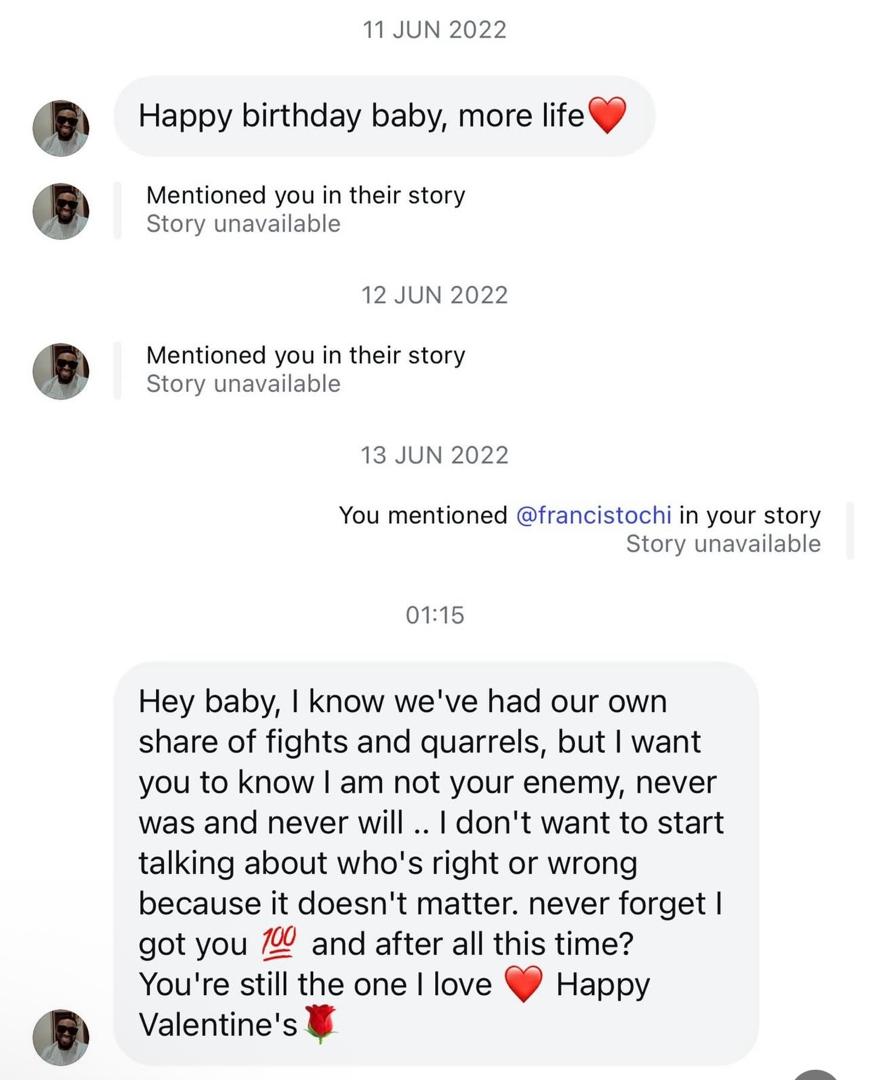The height and width of the screenshot is (1080, 870).
Task: Open the @francistochi profile link
Action: (595, 516)
